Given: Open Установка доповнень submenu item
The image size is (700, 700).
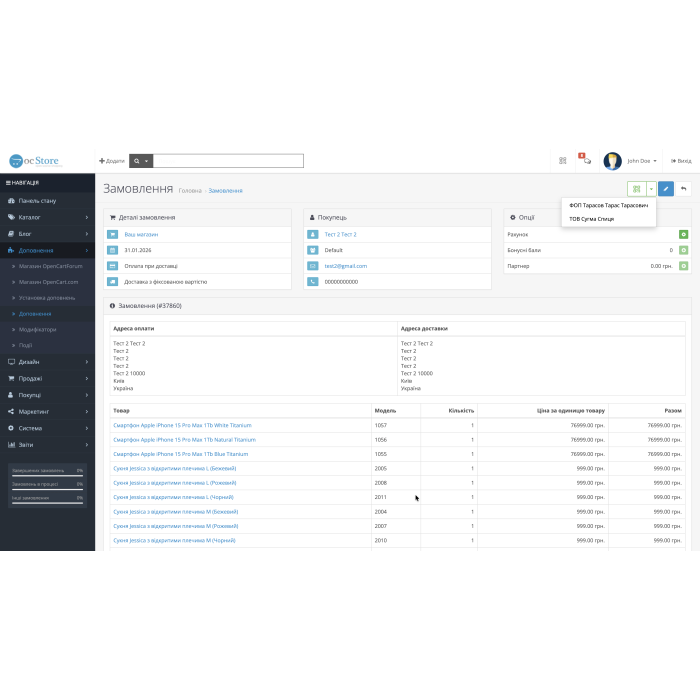Looking at the screenshot, I should [47, 298].
